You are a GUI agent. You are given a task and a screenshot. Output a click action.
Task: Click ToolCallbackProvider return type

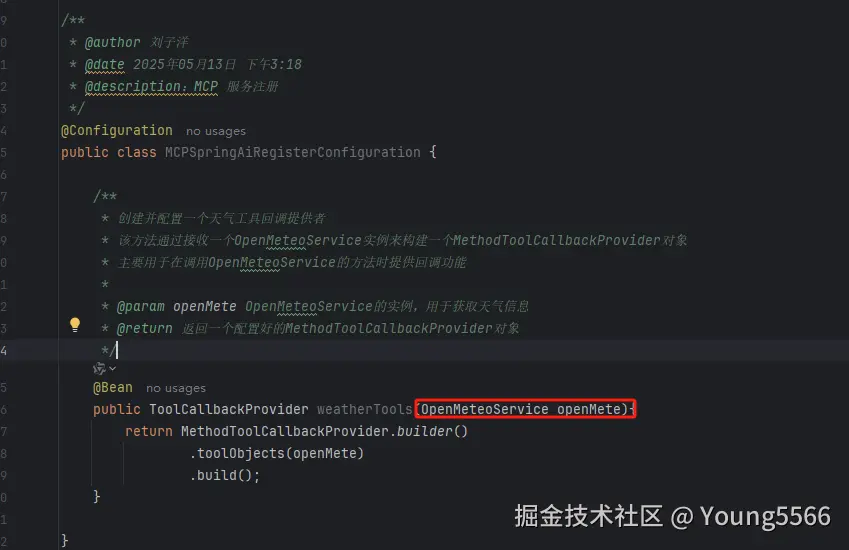click(228, 409)
